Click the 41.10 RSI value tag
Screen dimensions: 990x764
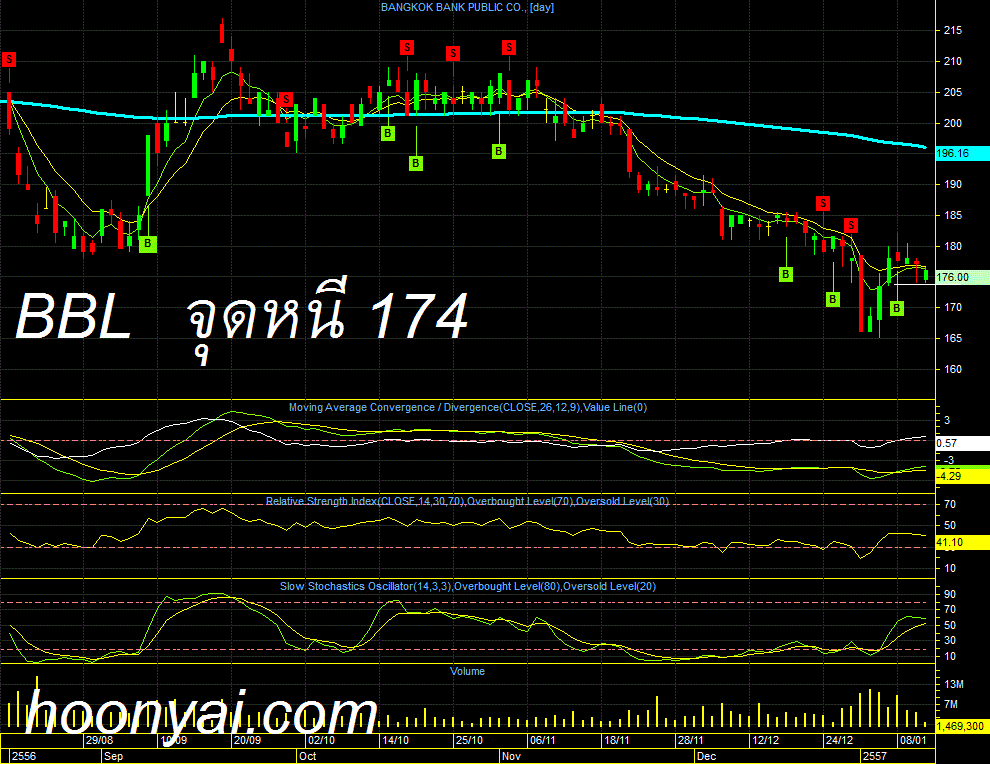[962, 542]
